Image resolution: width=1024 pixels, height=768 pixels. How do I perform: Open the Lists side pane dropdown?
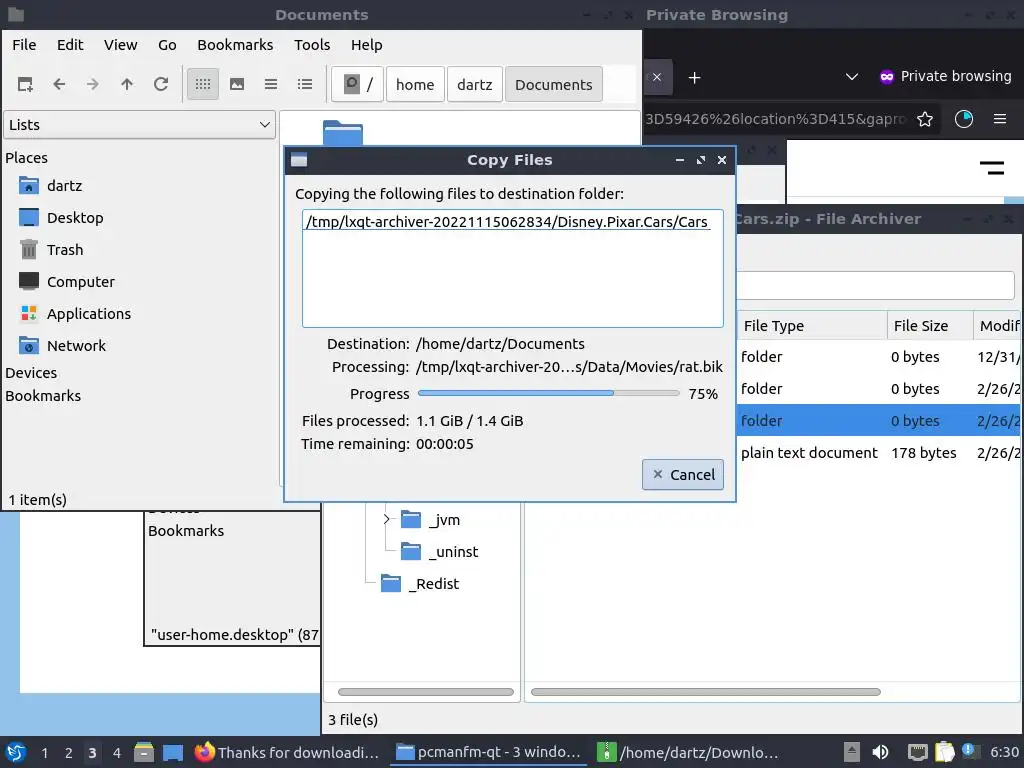click(140, 125)
